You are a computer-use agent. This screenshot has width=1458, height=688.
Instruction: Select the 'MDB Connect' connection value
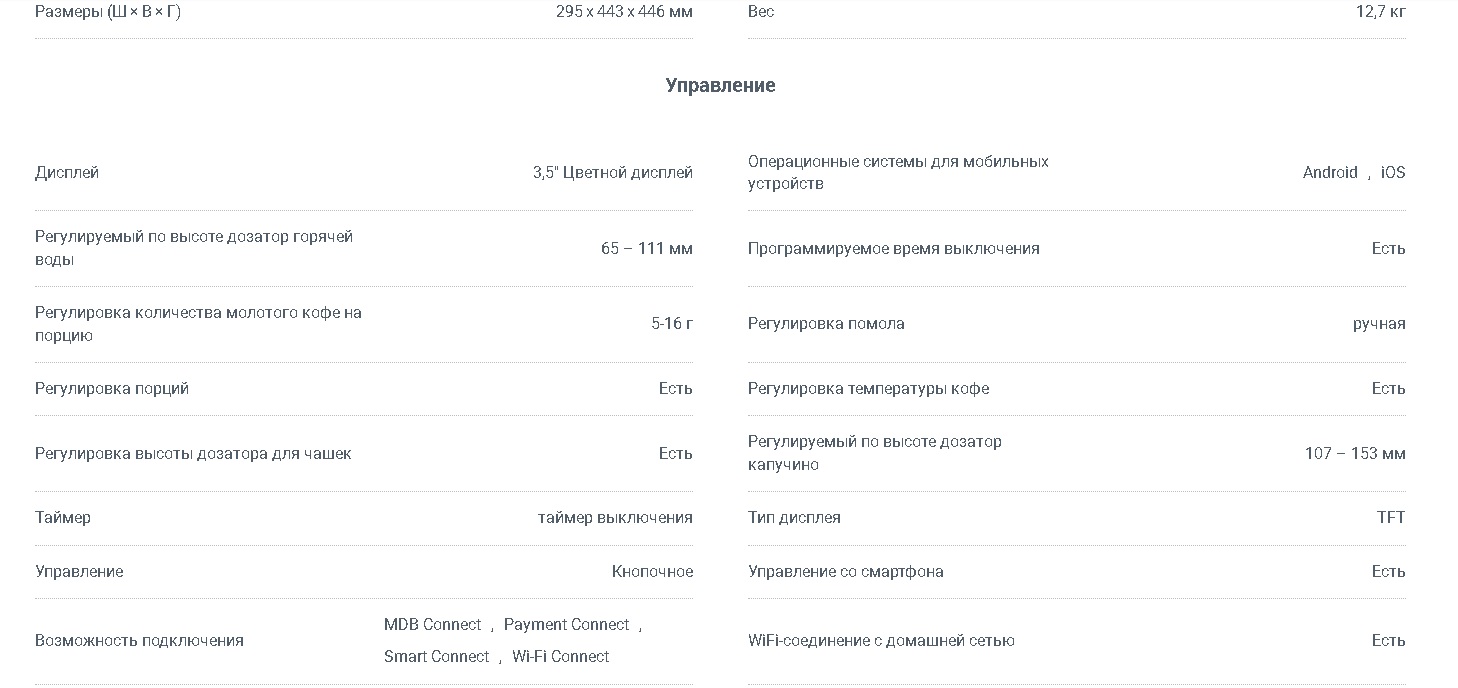click(432, 625)
